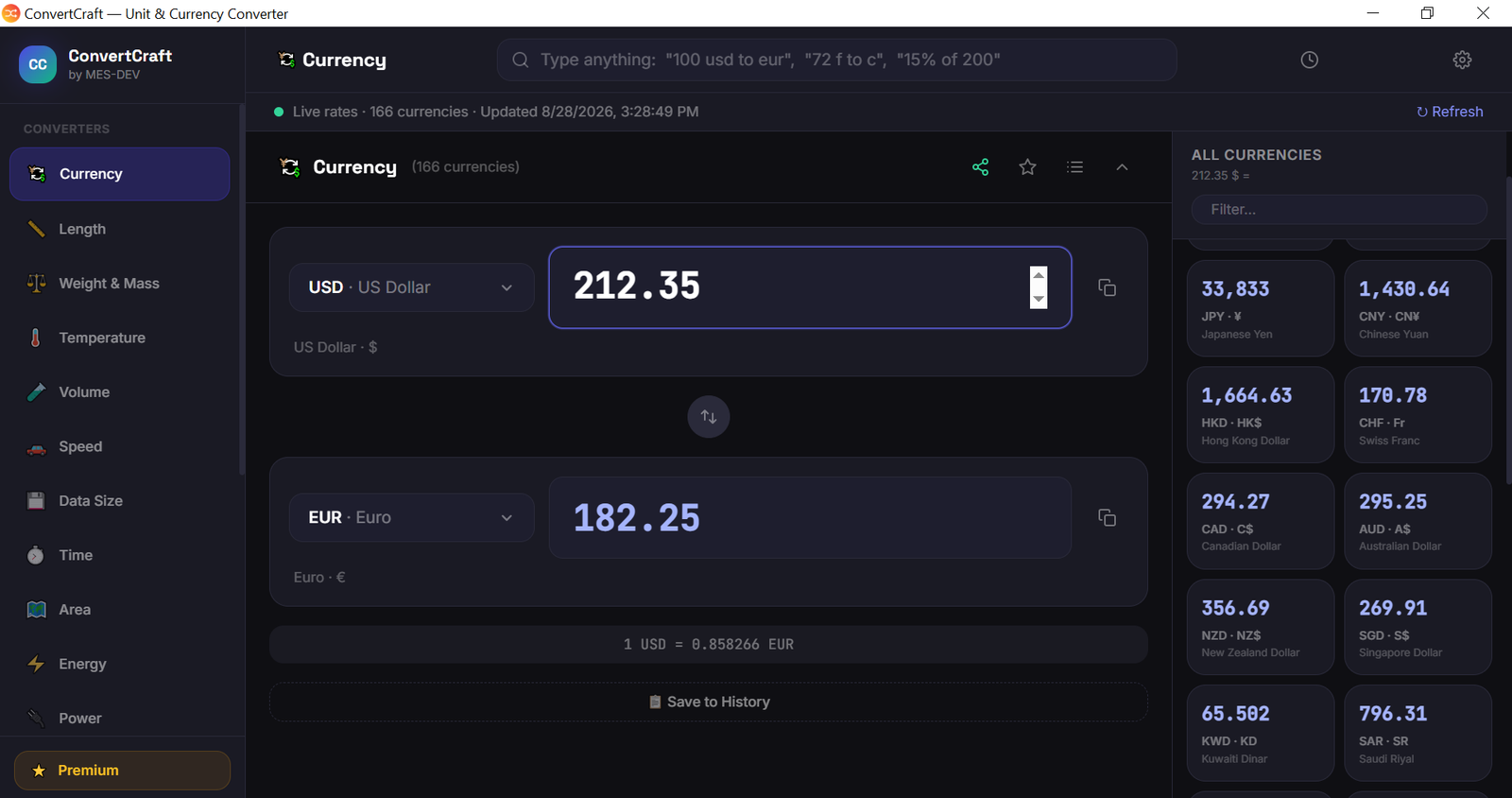Open the Power converter
Viewport: 1512px width, 798px height.
coord(120,719)
